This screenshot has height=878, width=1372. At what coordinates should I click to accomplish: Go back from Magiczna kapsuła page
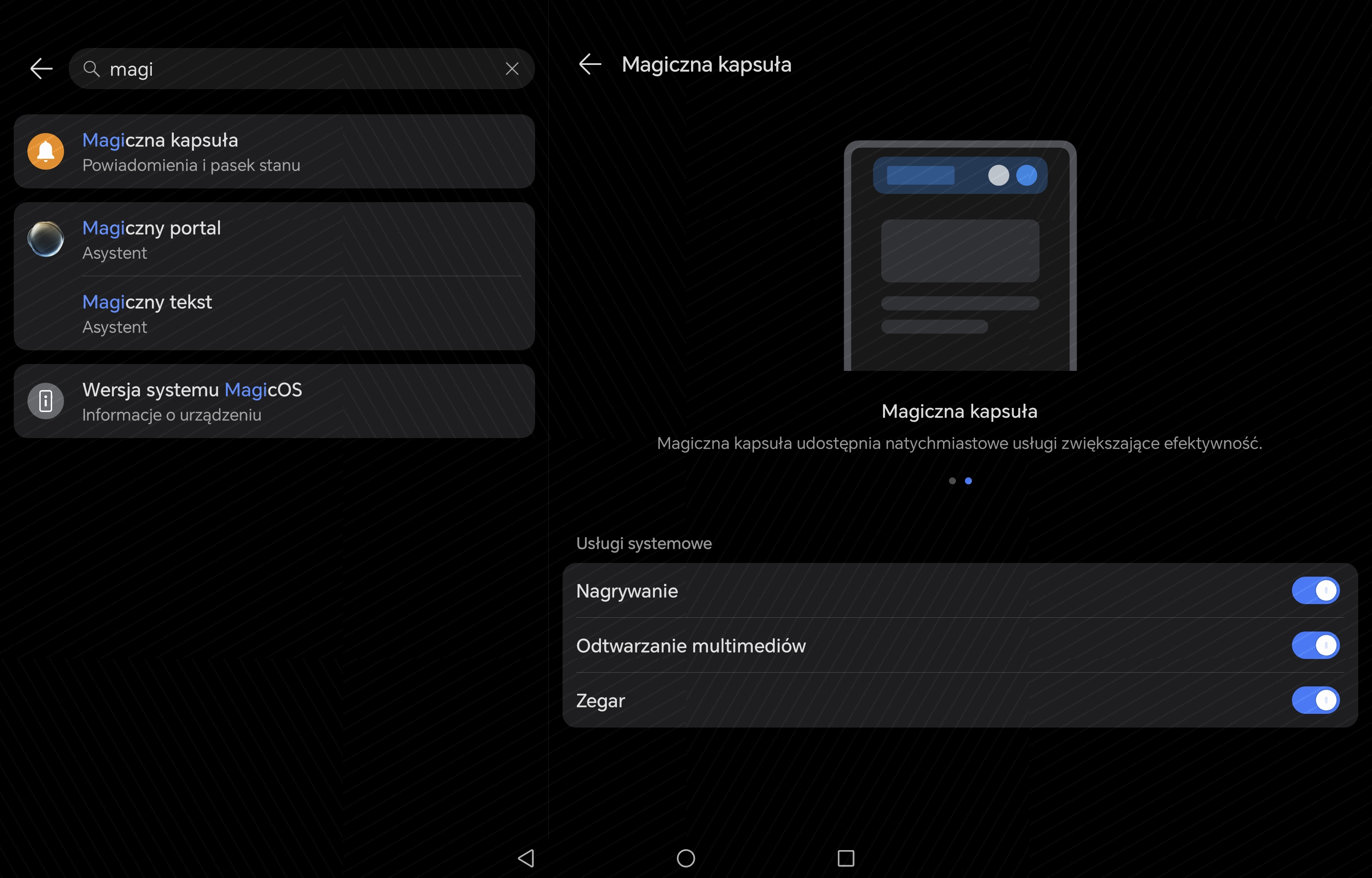click(590, 64)
